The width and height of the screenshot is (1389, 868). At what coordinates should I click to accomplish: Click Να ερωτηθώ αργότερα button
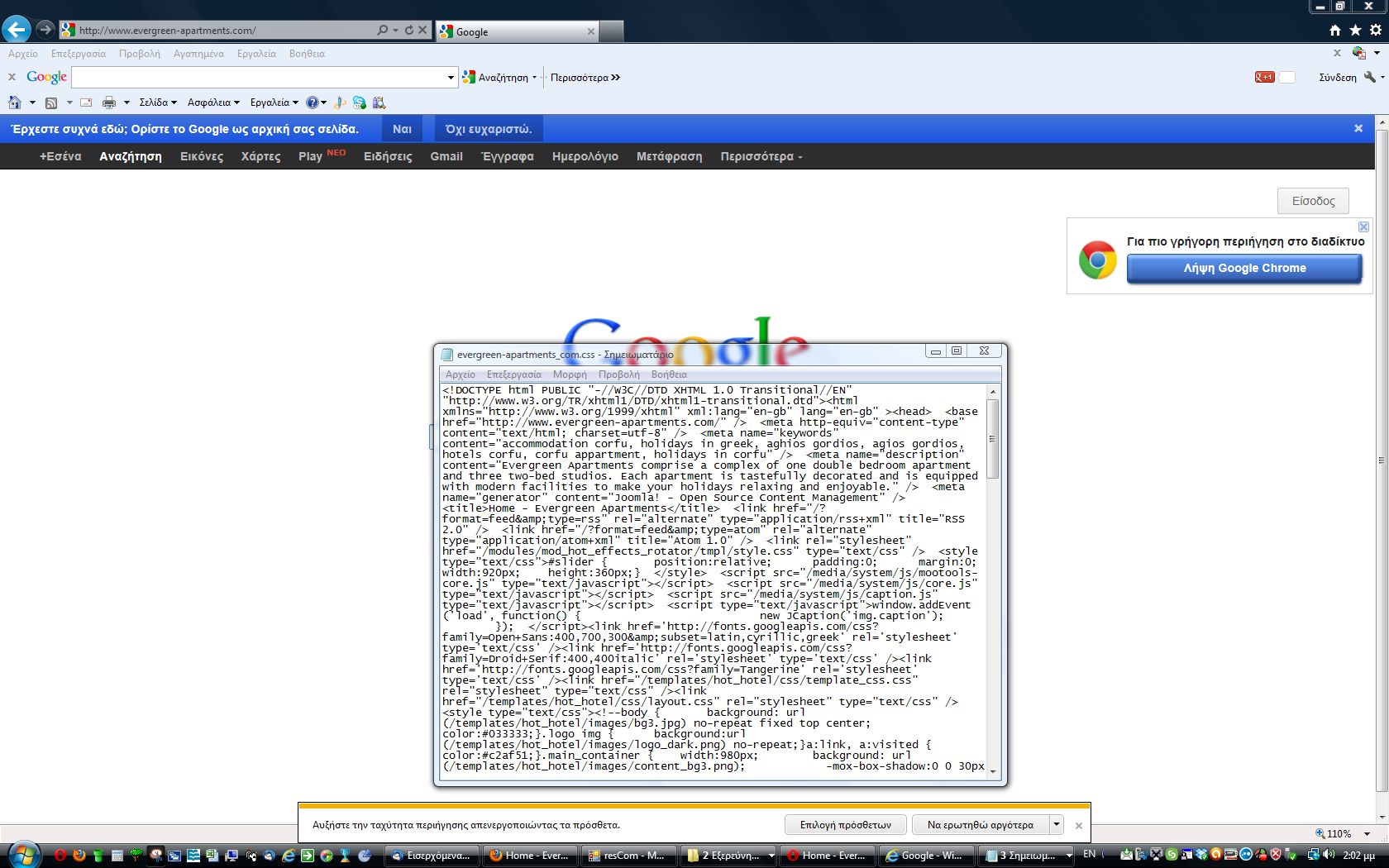pos(981,824)
